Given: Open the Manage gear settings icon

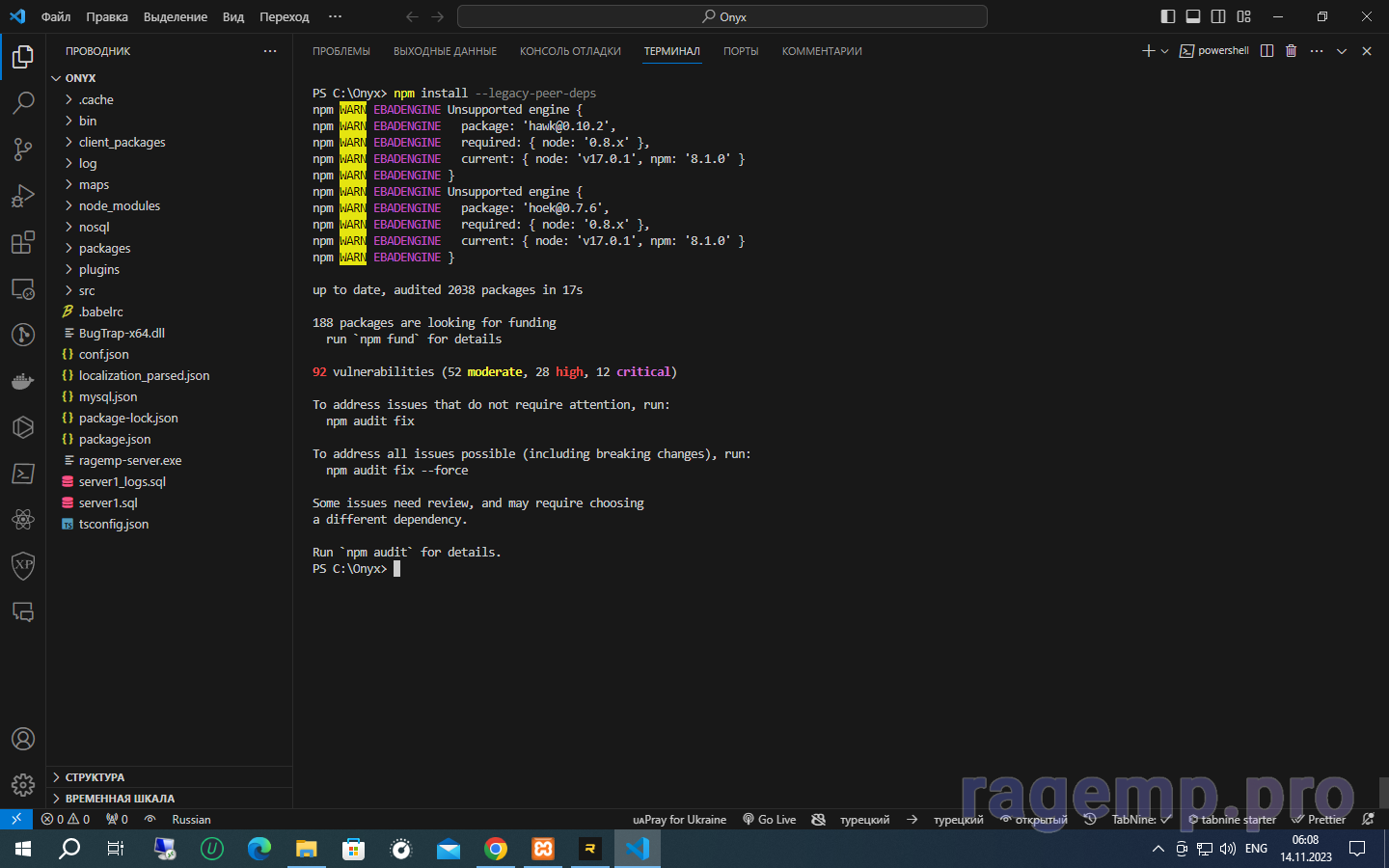Looking at the screenshot, I should pos(23,785).
